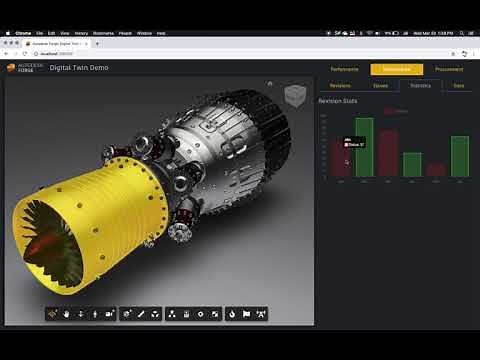Open the View menu
Image resolution: width=480 pixels, height=360 pixels.
(65, 33)
